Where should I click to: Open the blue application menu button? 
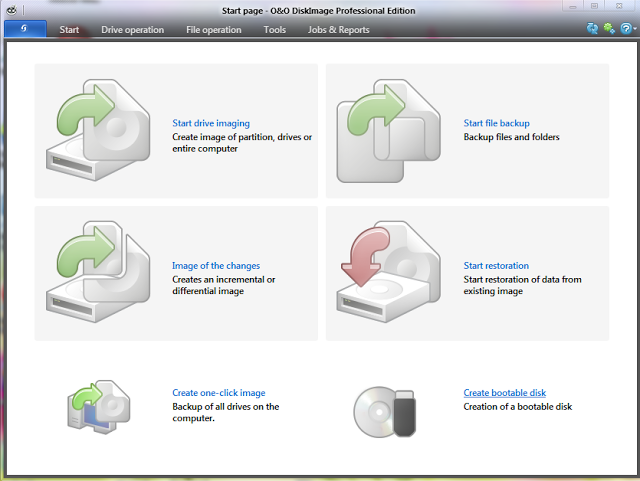[25, 29]
